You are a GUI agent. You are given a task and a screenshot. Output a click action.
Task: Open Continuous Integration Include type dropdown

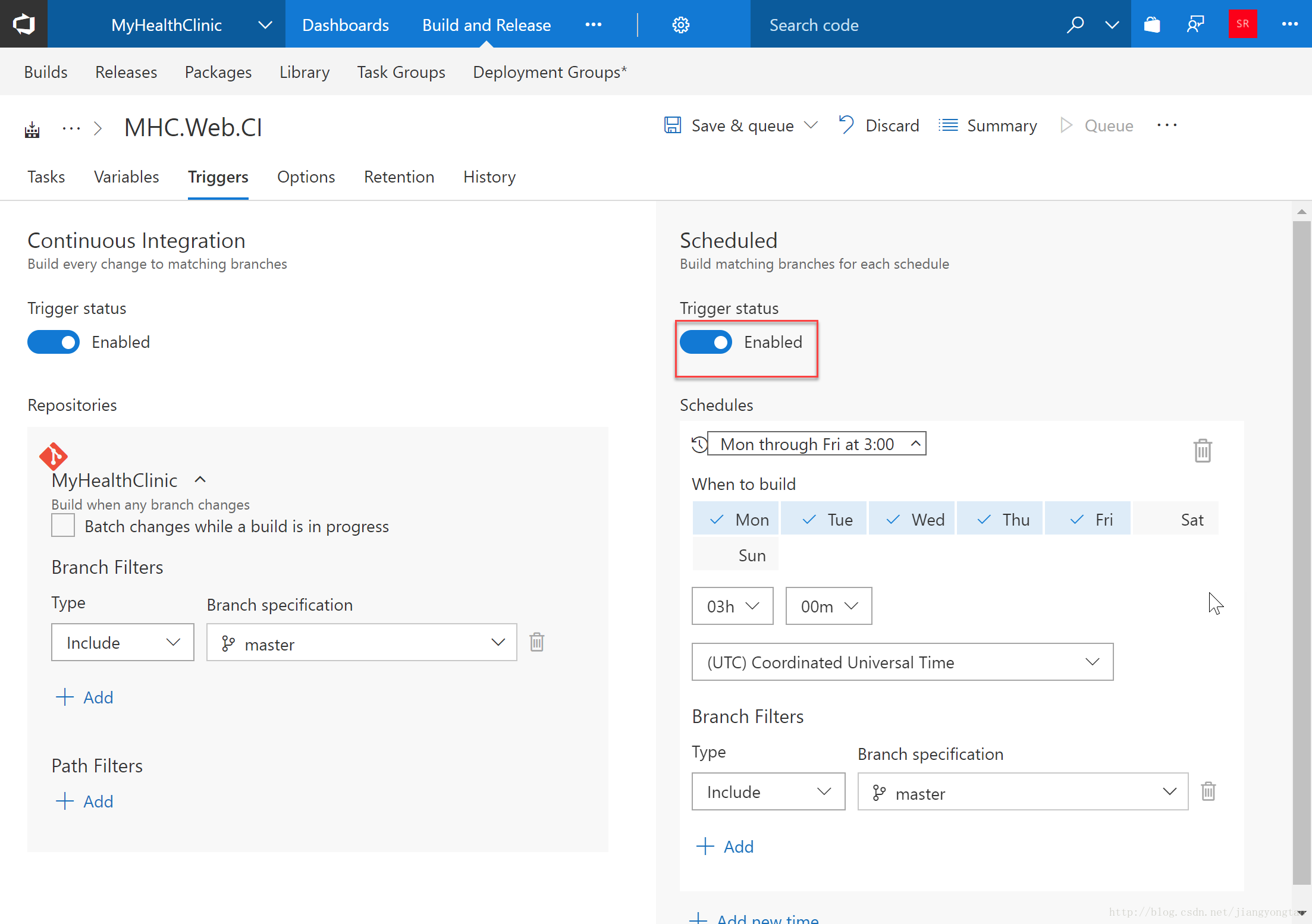click(123, 642)
